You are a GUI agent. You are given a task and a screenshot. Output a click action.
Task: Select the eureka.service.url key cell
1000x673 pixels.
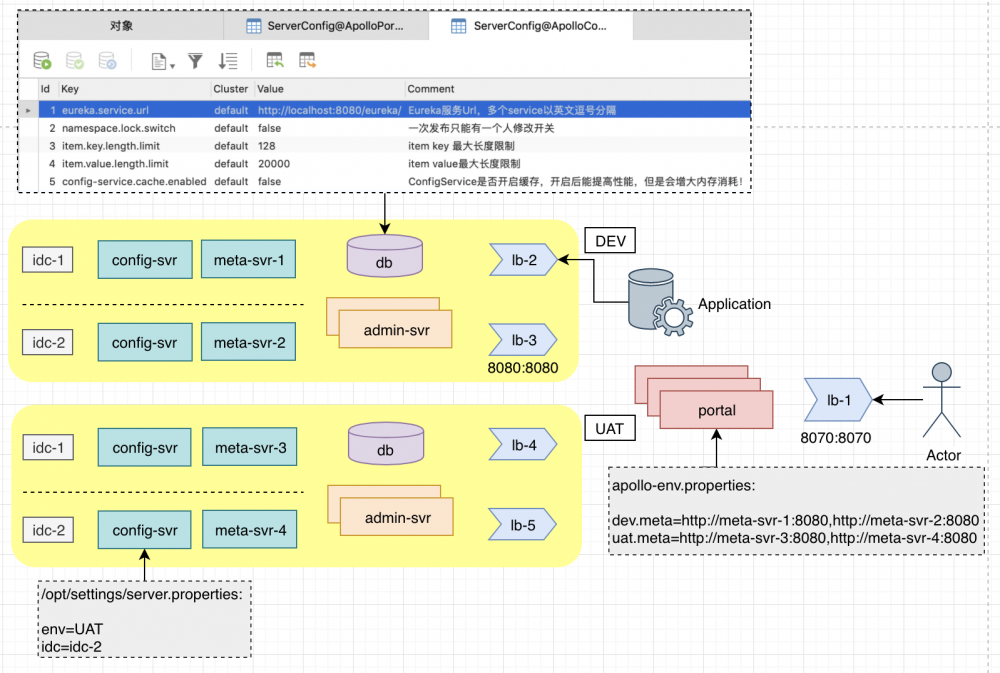click(x=135, y=110)
